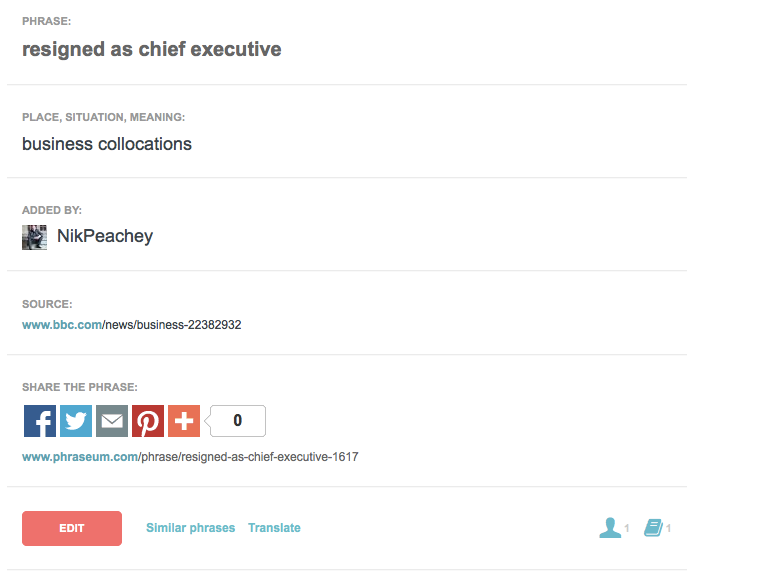The height and width of the screenshot is (572, 766).
Task: Open more sharing options plus icon
Action: tap(184, 421)
